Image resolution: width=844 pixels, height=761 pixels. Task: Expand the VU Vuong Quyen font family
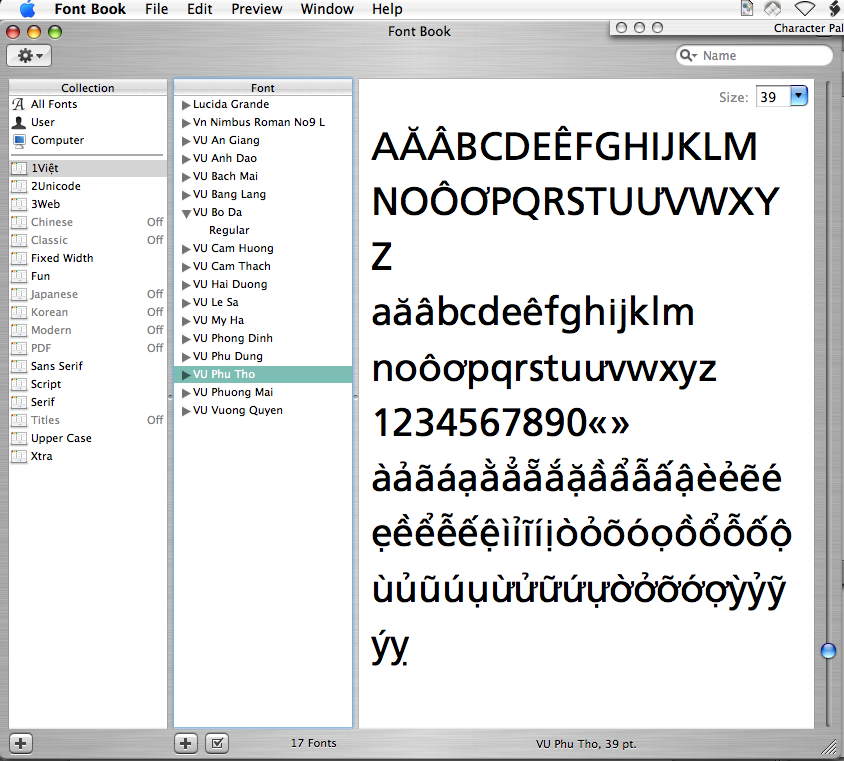[x=186, y=411]
